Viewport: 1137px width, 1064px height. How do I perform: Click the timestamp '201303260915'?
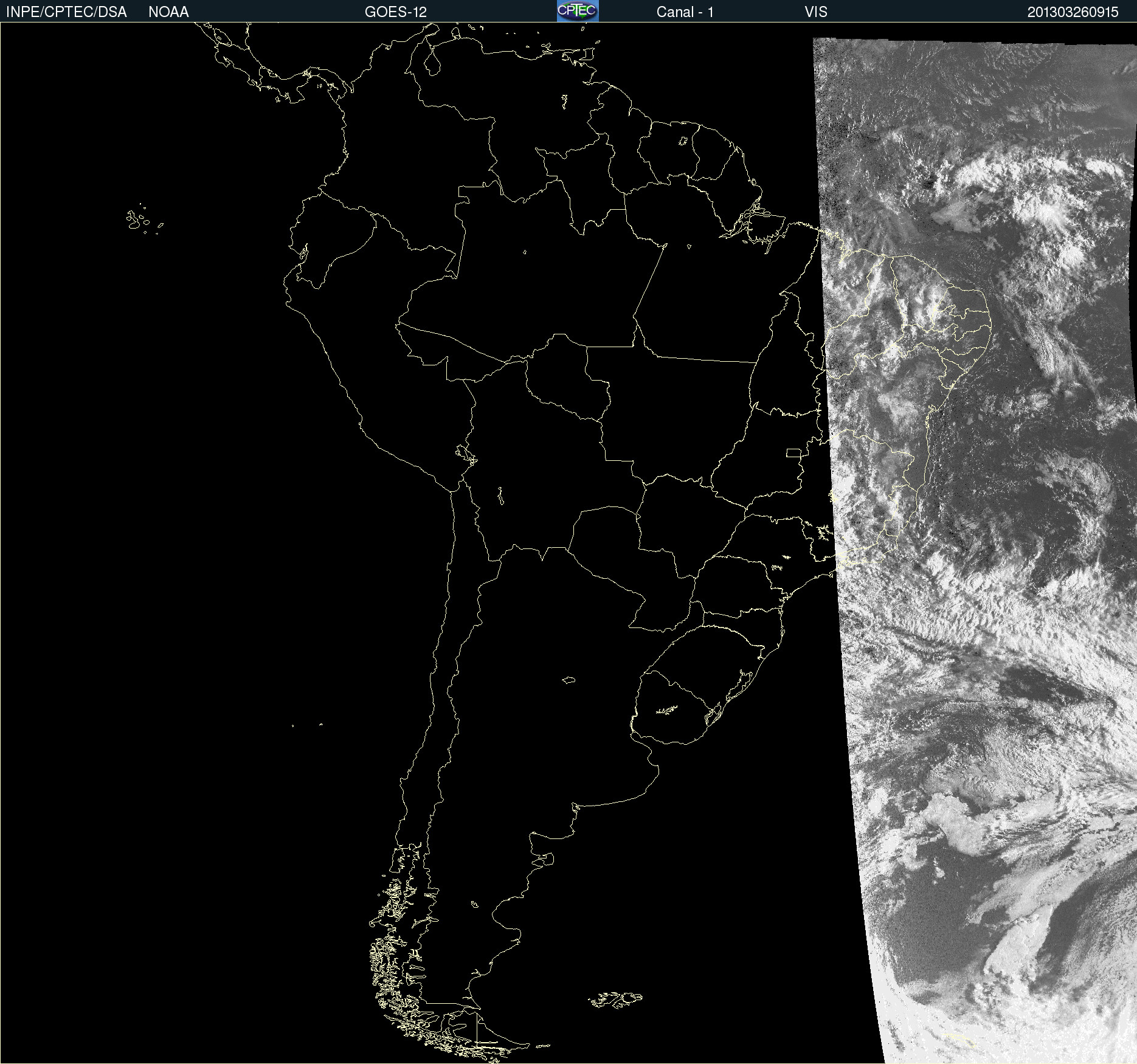1073,12
